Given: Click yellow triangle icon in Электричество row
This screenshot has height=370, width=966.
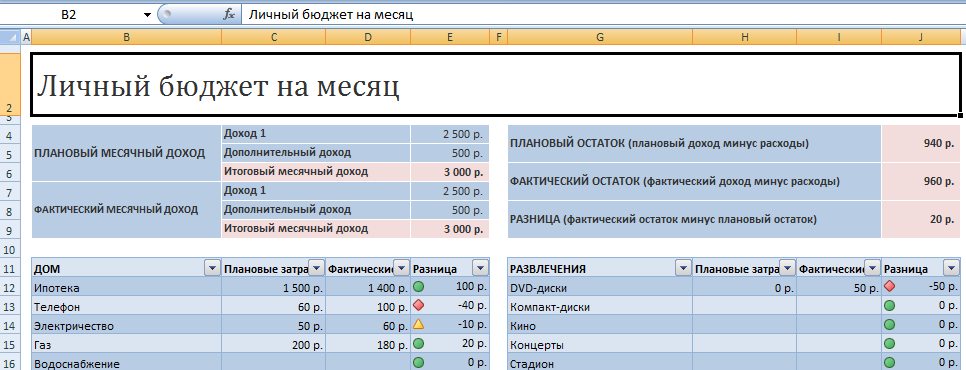Looking at the screenshot, I should pyautogui.click(x=418, y=324).
